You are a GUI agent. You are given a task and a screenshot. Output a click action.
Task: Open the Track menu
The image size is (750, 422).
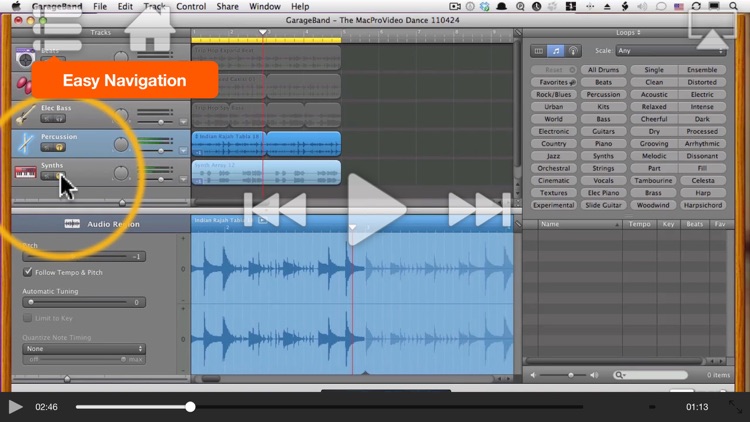point(154,6)
